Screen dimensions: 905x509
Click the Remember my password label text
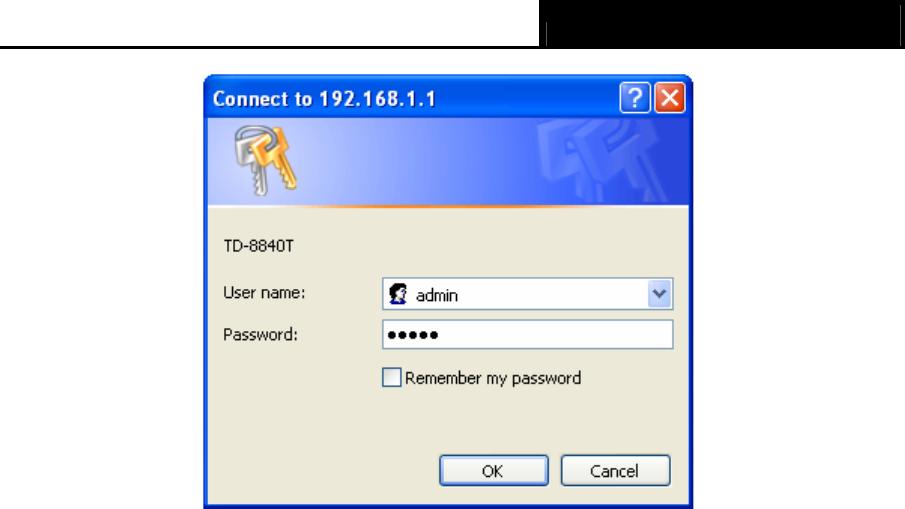[x=493, y=379]
